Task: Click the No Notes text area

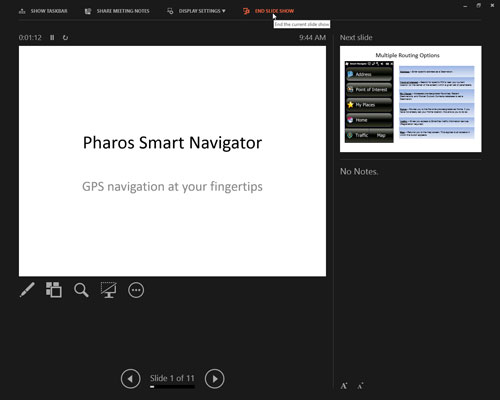Action: click(359, 171)
